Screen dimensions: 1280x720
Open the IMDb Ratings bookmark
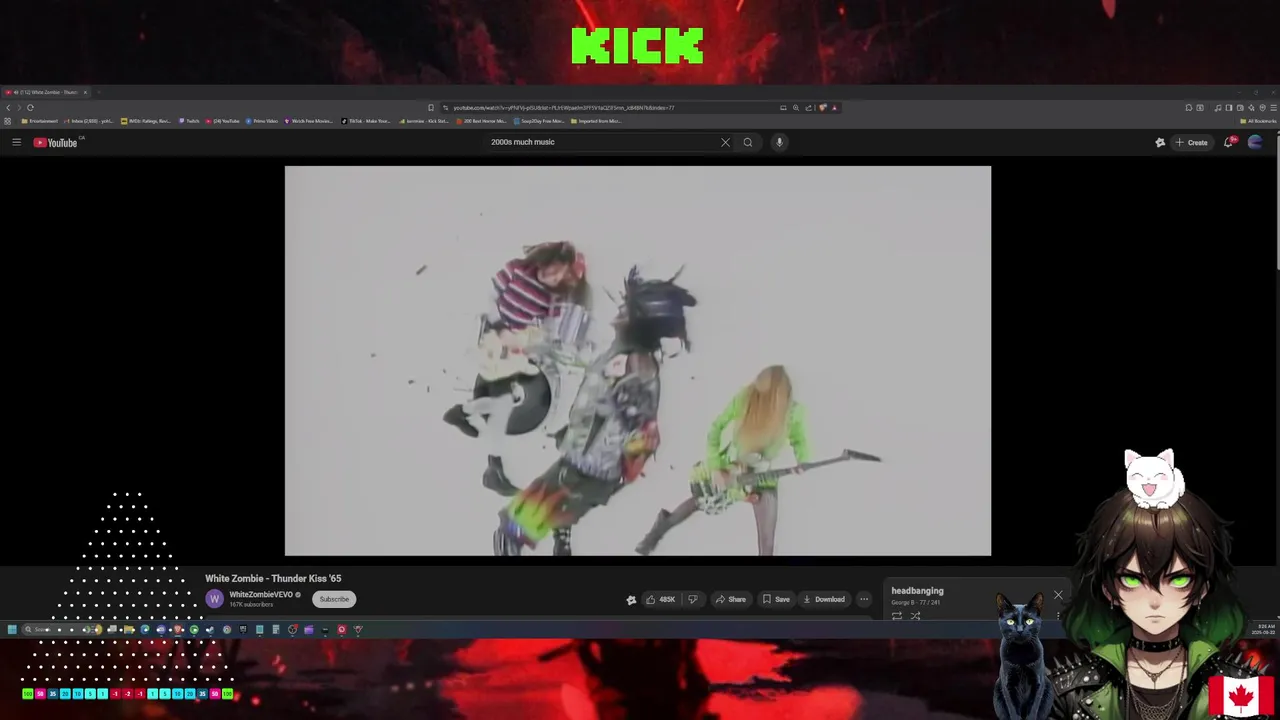[146, 121]
